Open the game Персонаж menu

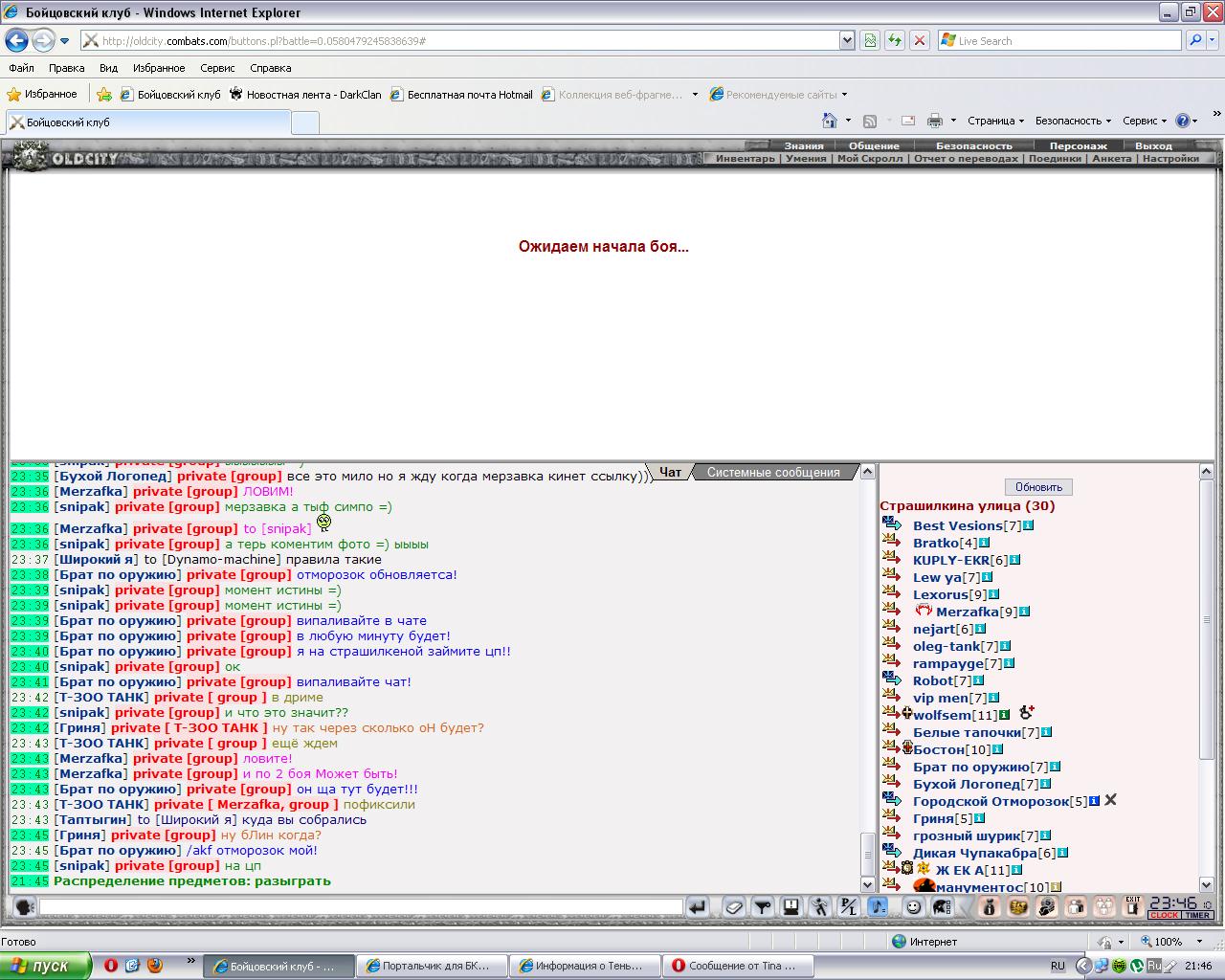point(1078,145)
